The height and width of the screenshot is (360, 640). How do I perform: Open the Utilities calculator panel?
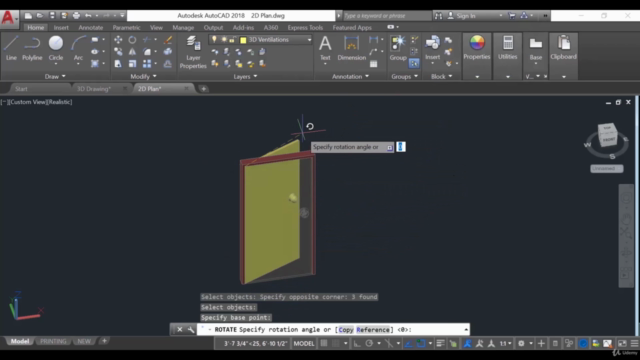(507, 48)
